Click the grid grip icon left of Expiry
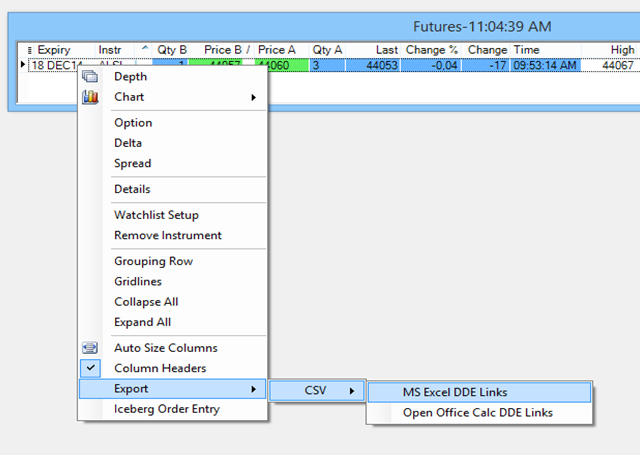 (29, 50)
